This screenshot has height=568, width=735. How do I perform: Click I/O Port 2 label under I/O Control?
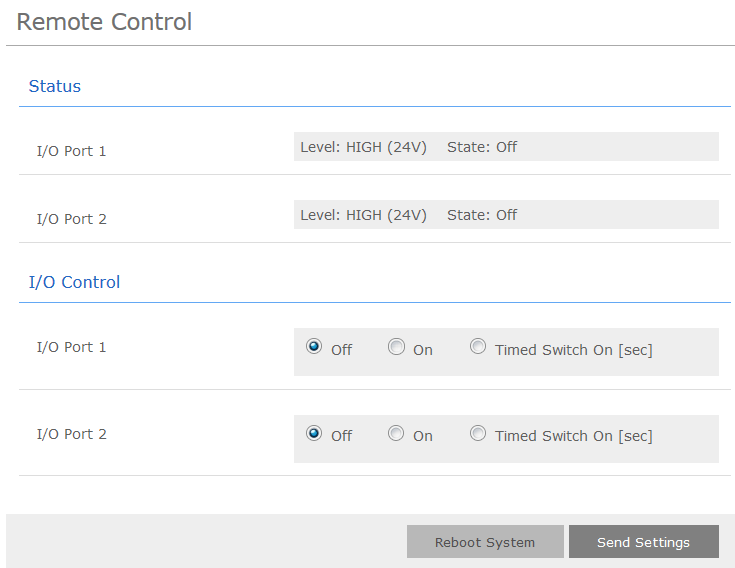(71, 434)
